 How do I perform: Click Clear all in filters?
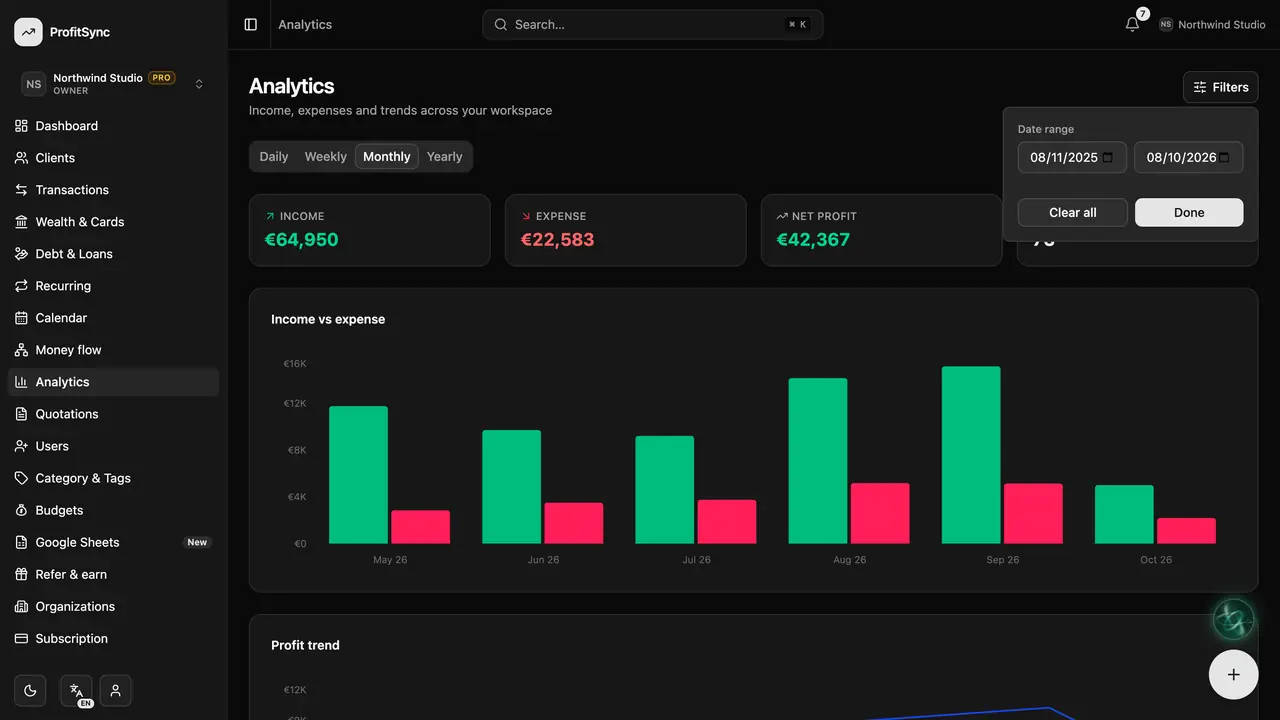[x=1073, y=212]
